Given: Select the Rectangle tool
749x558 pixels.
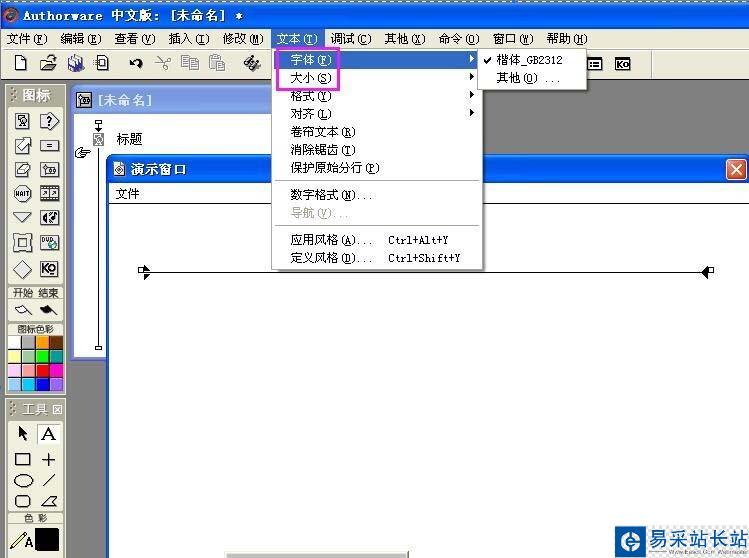Looking at the screenshot, I should pos(22,460).
